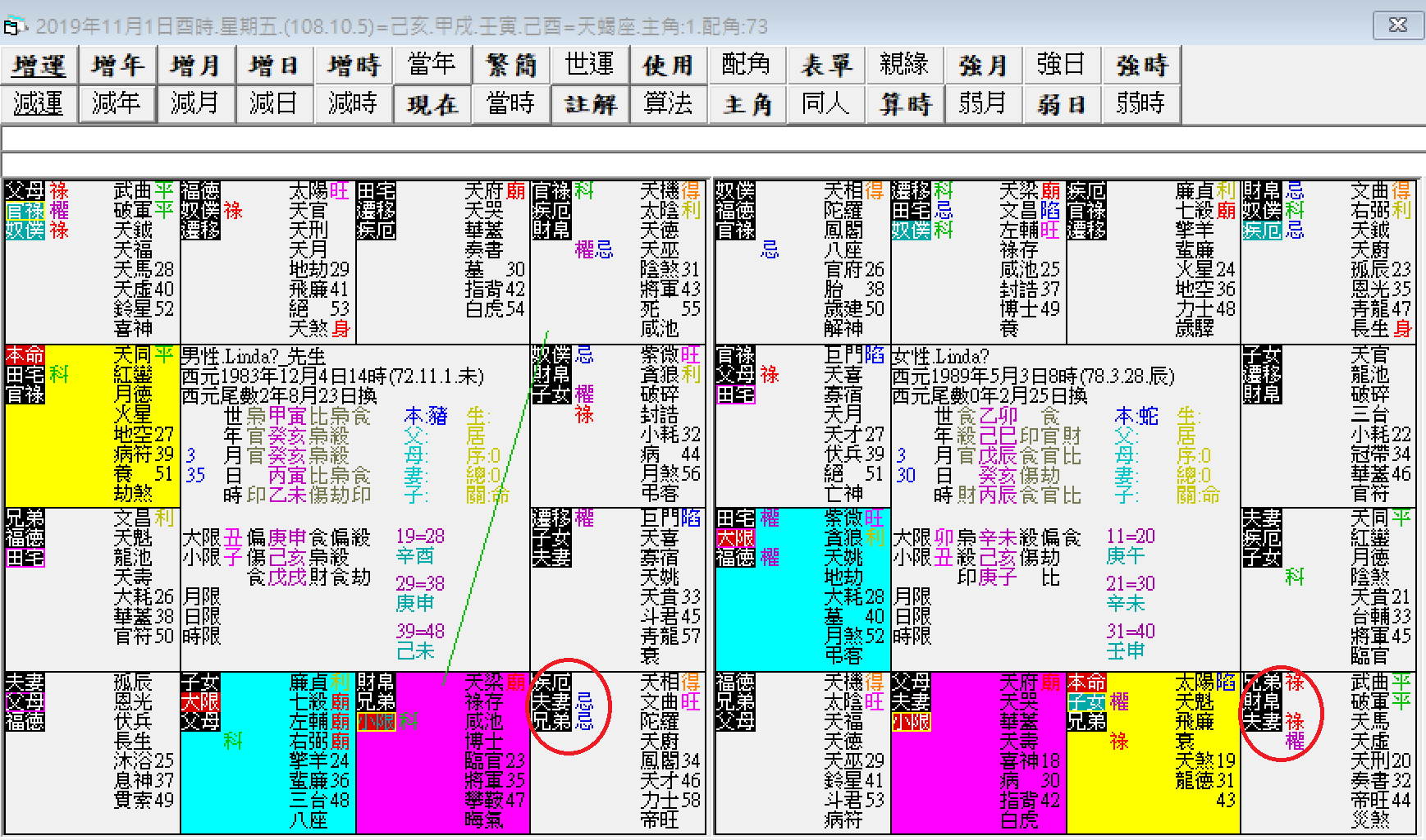The width and height of the screenshot is (1426, 840).
Task: Click the 增運 button to advance the luck cycle
Action: [x=39, y=66]
